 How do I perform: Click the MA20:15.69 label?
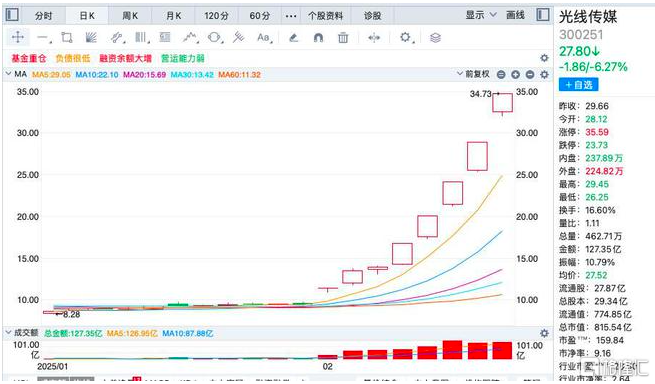click(x=145, y=74)
